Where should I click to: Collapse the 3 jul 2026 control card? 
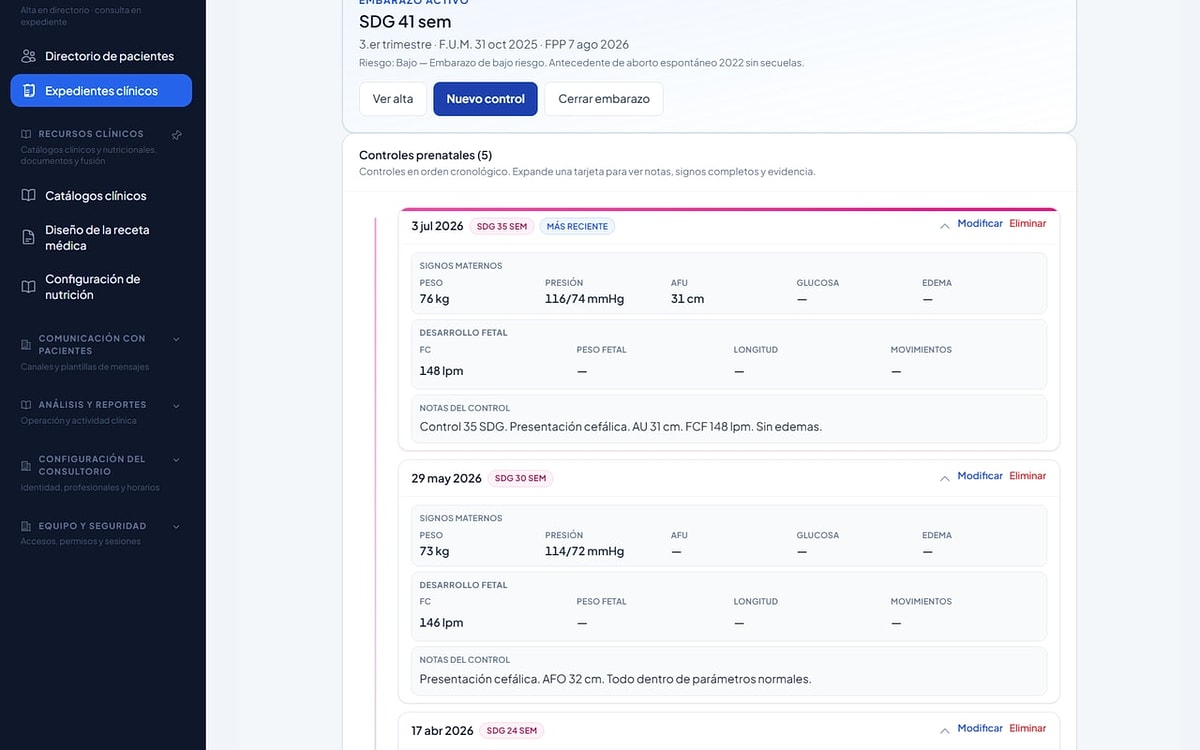pos(944,226)
